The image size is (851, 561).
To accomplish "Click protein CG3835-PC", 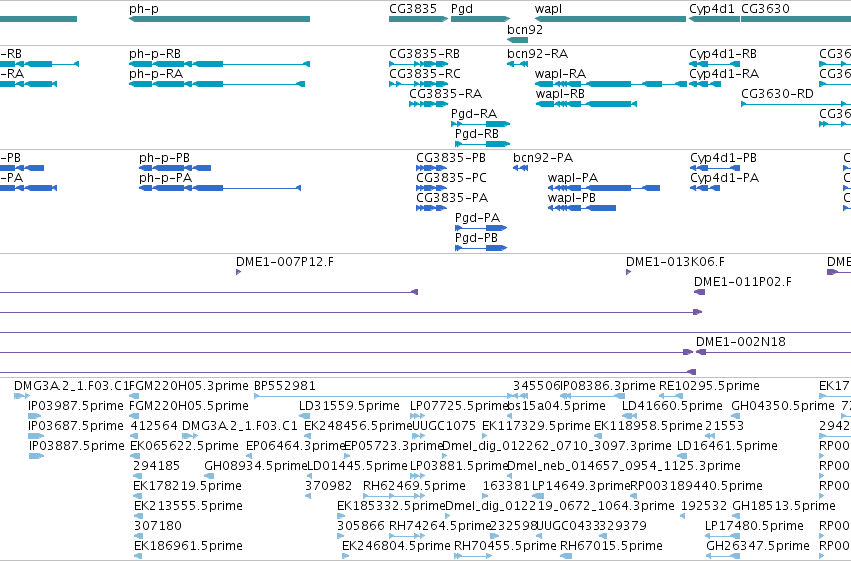I will coord(431,188).
